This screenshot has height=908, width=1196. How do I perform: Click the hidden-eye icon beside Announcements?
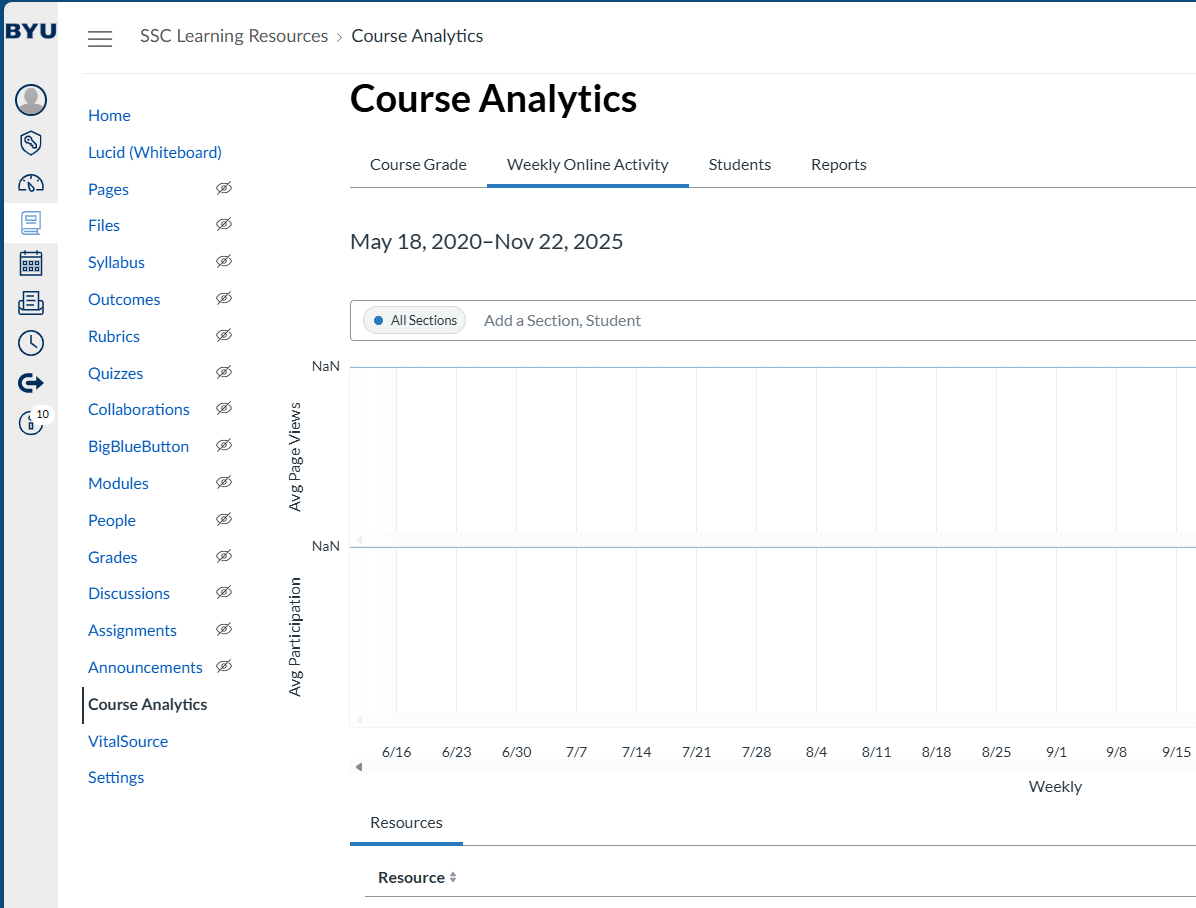[x=223, y=666]
